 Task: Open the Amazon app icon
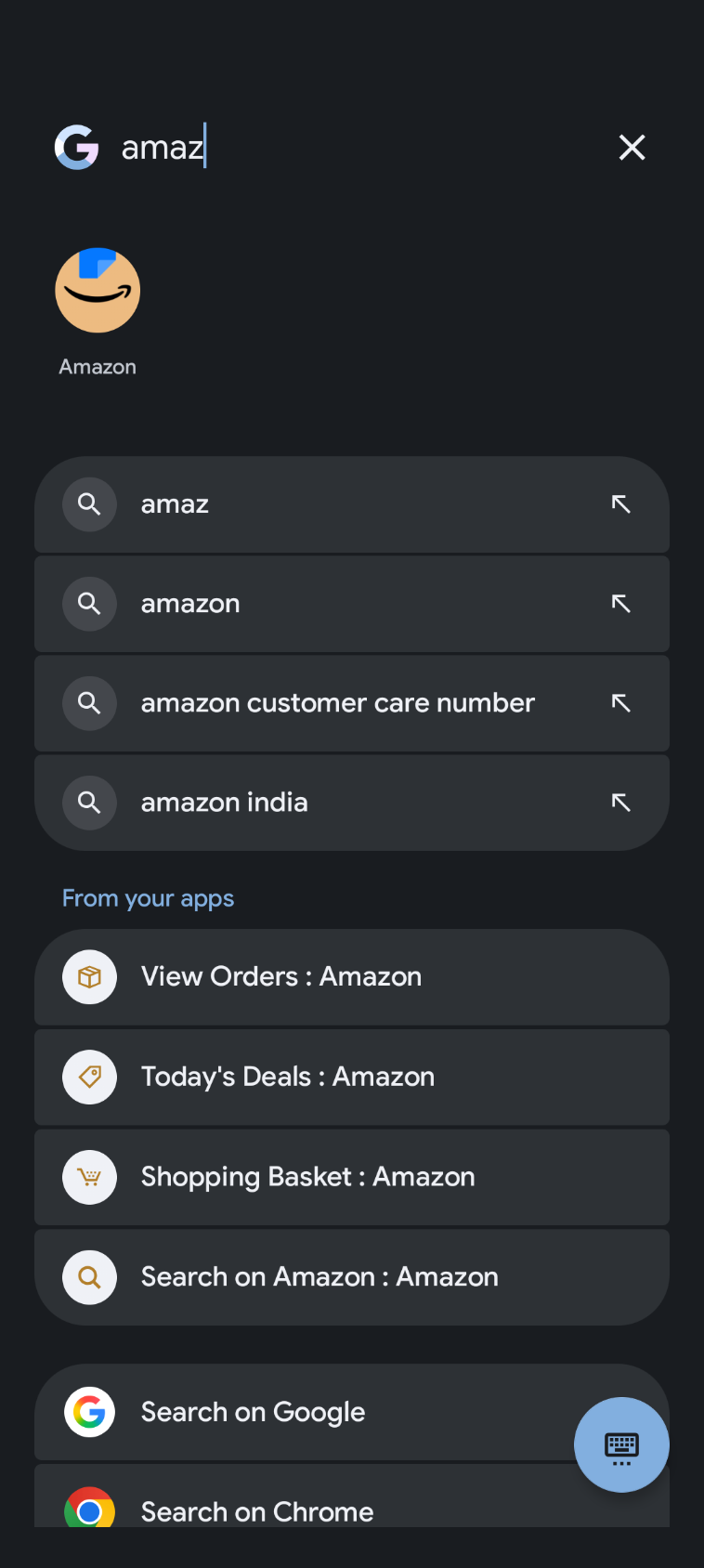coord(98,291)
